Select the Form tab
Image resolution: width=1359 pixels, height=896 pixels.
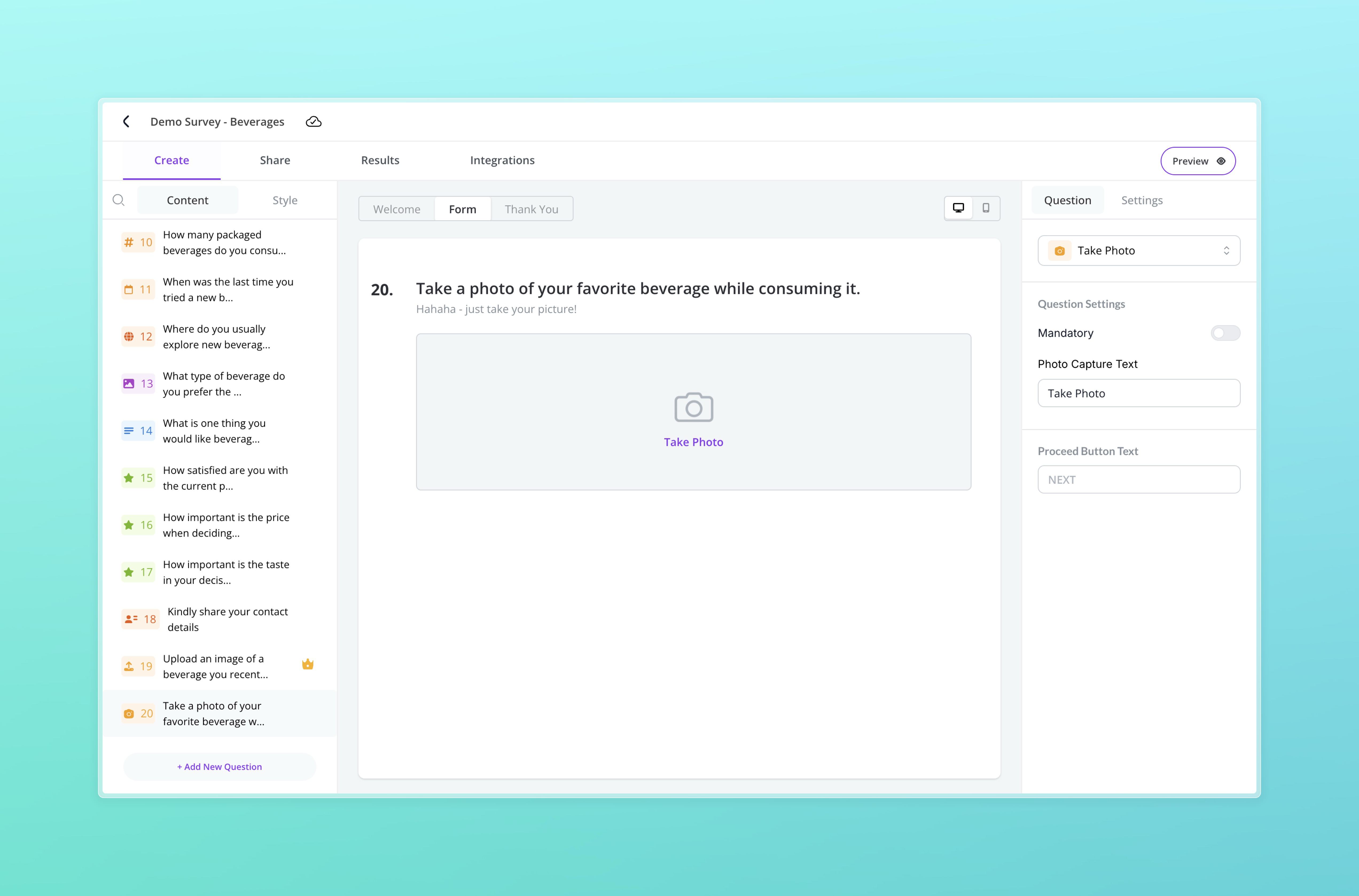463,209
